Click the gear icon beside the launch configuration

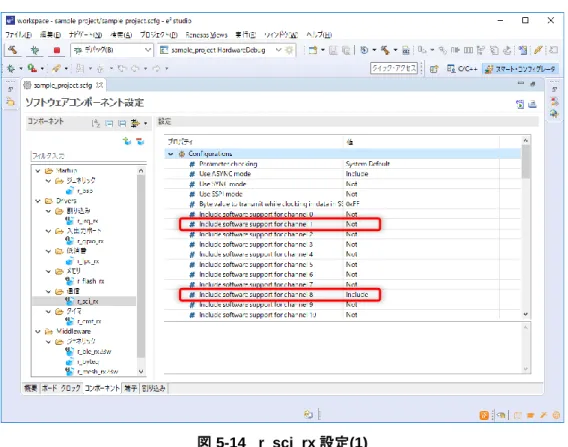(289, 50)
